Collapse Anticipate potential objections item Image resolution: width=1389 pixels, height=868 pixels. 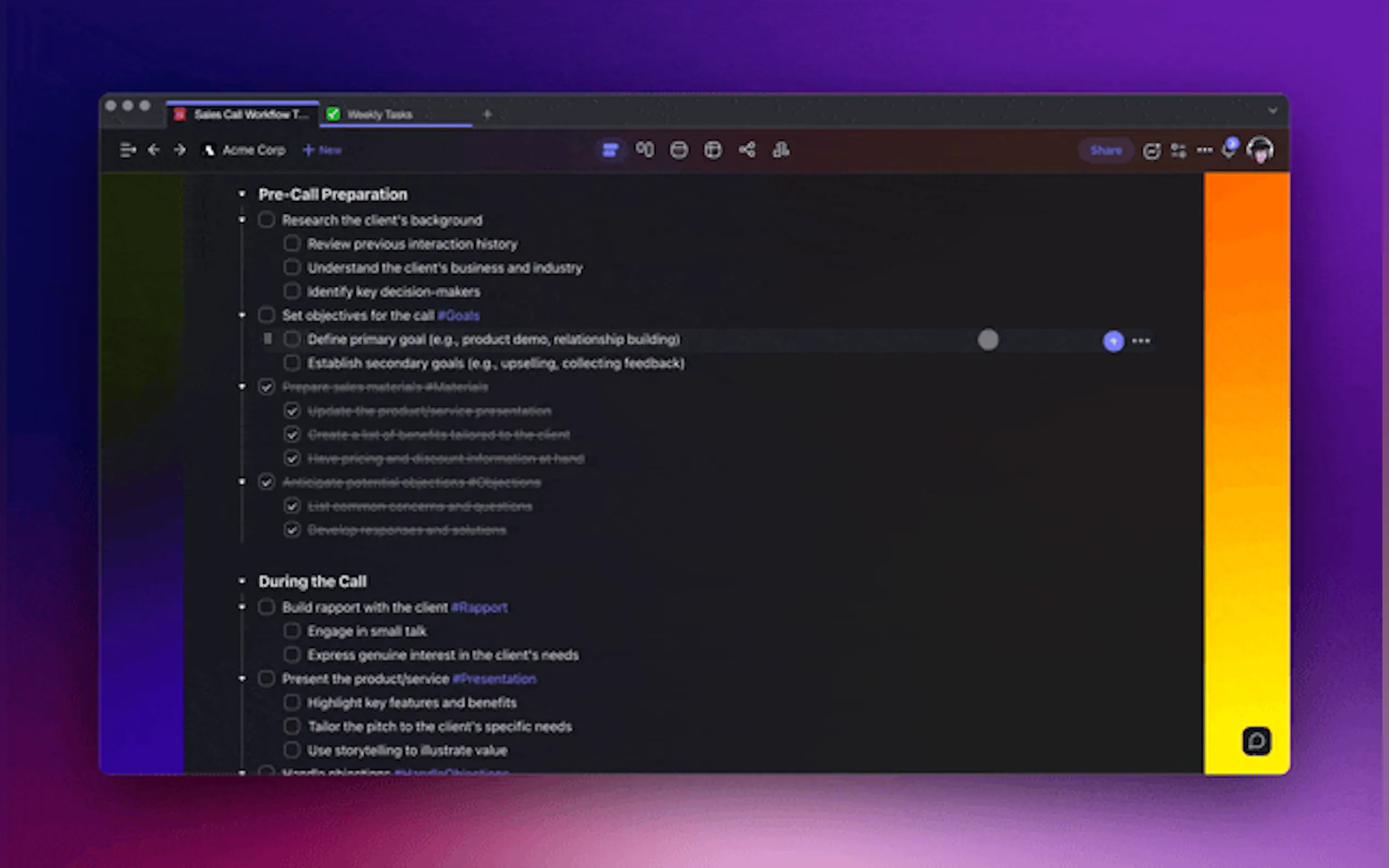tap(242, 482)
